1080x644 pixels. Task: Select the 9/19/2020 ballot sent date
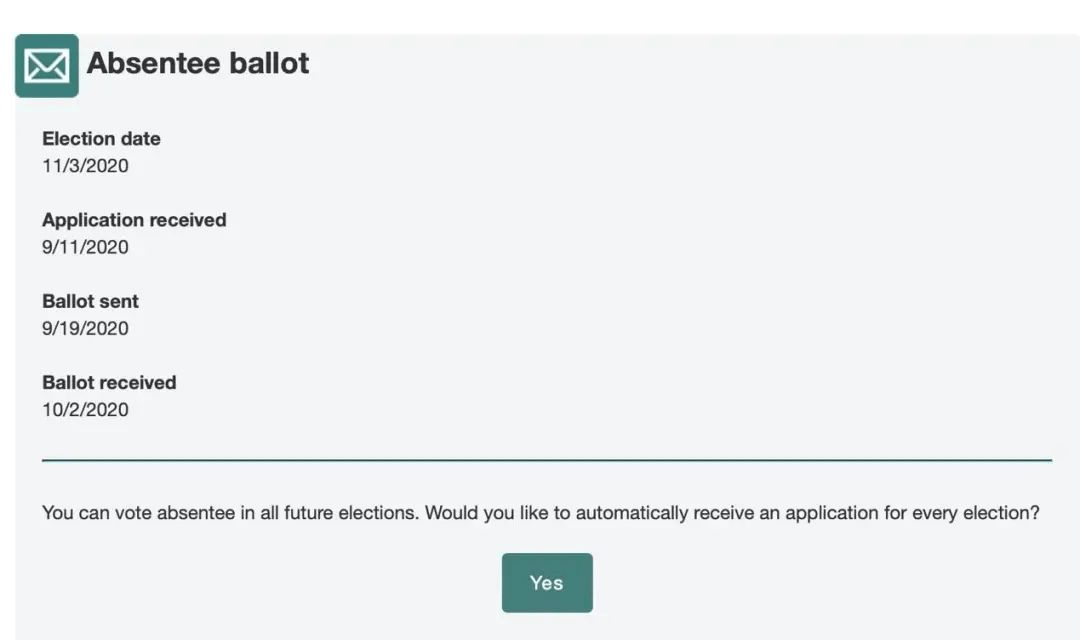point(85,329)
